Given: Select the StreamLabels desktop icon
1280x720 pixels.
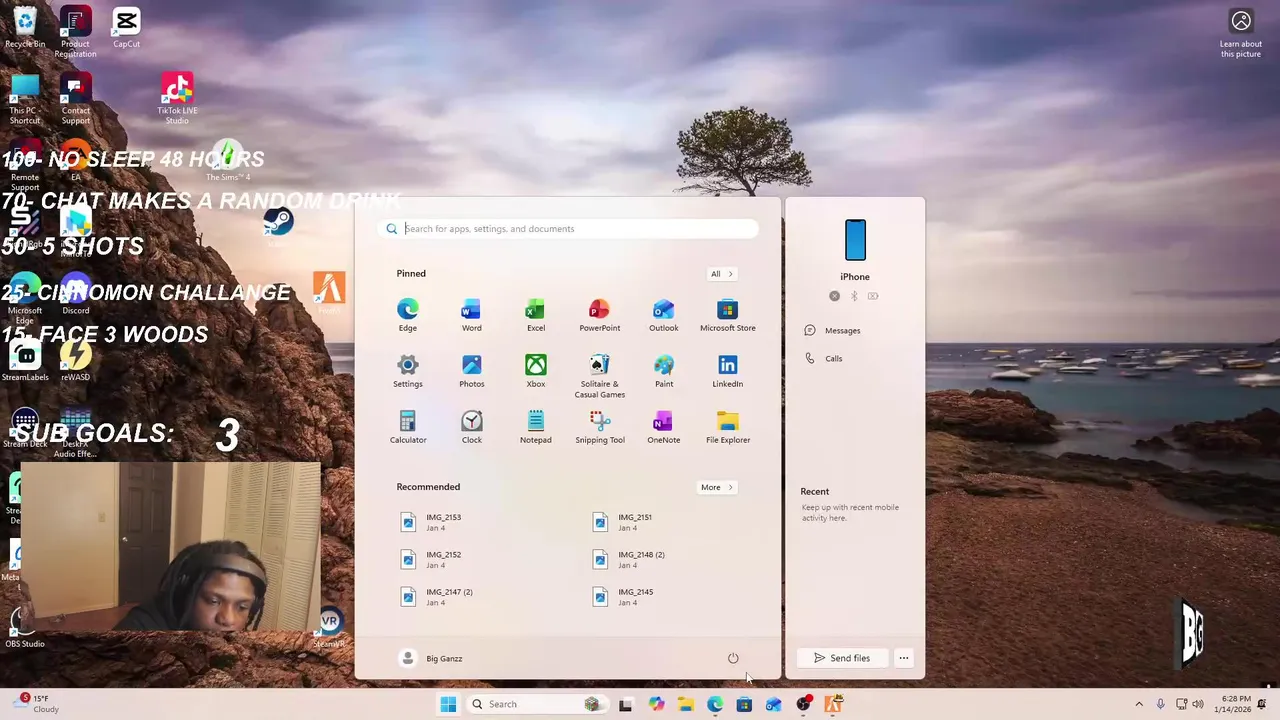Looking at the screenshot, I should [25, 361].
